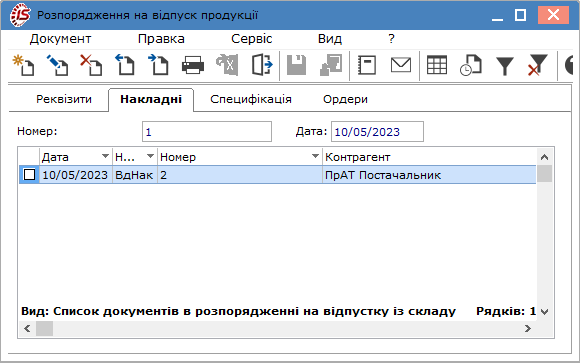Image resolution: width=580 pixels, height=363 pixels.
Task: Clear filter with crossed funnel icon
Action: pos(537,65)
